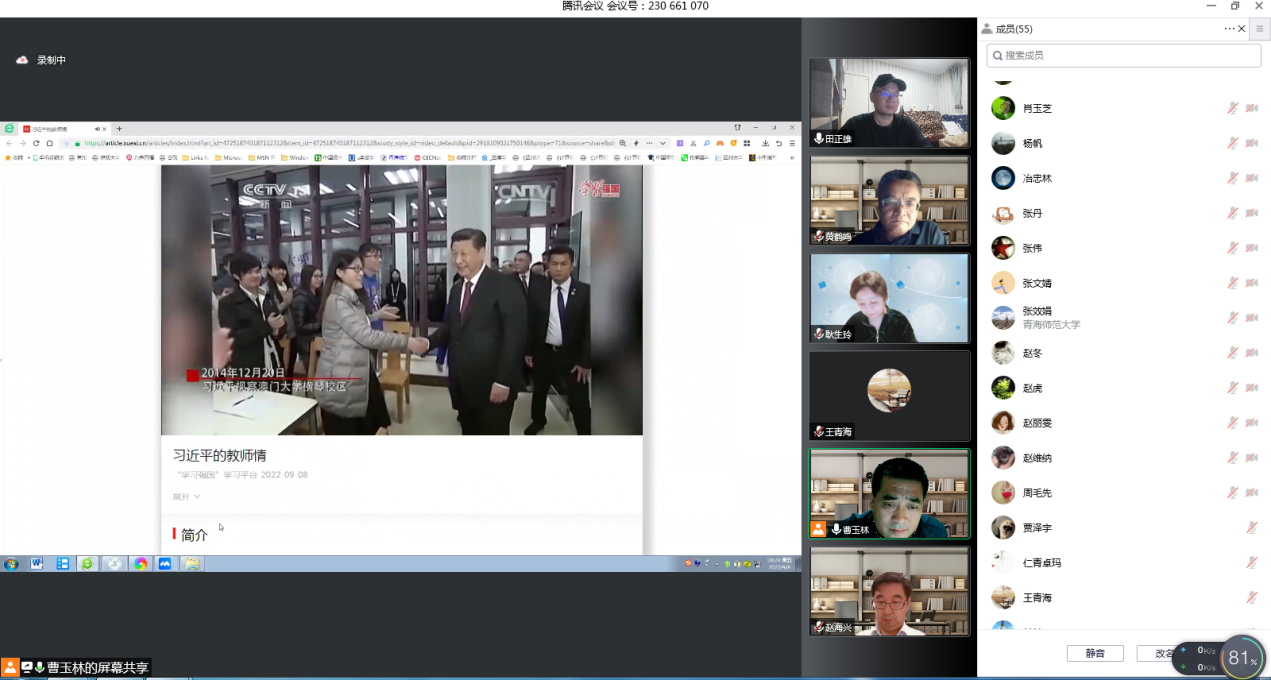The height and width of the screenshot is (680, 1271).
Task: Open the three-dots more options in members panel
Action: coord(1229,29)
